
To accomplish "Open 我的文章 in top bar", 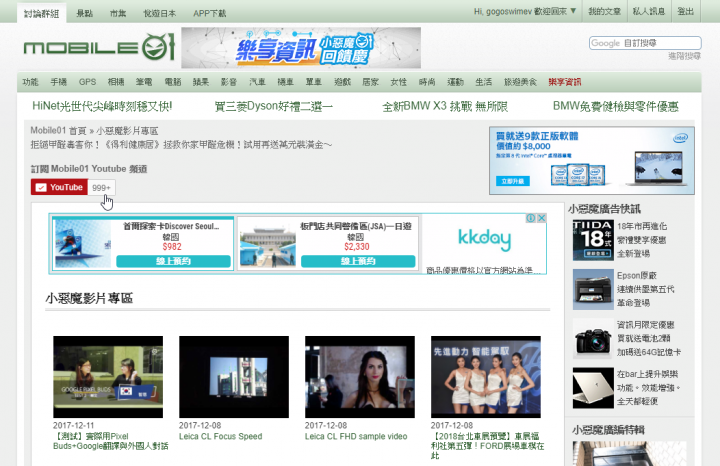I will [x=604, y=11].
